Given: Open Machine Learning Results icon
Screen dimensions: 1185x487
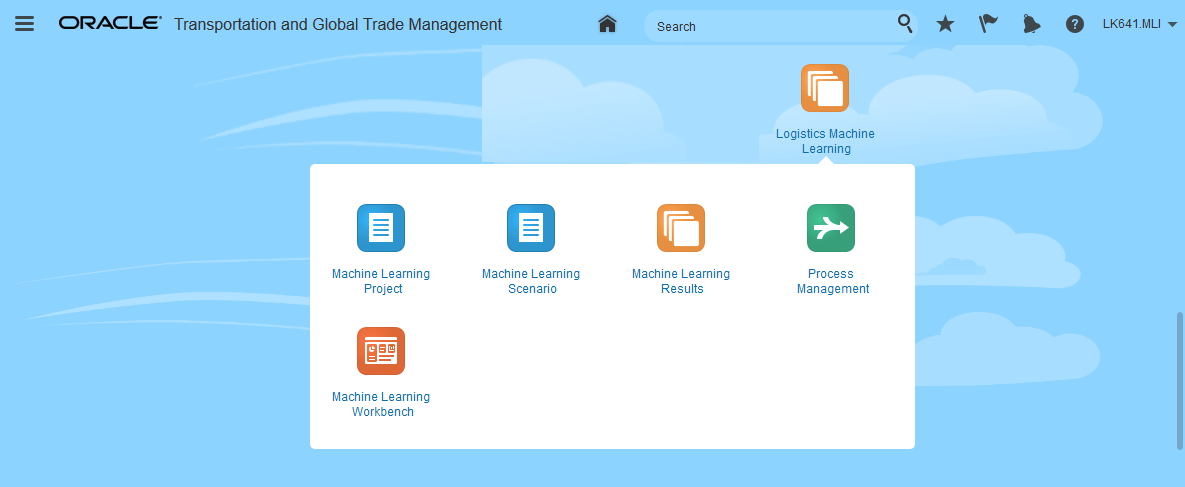Looking at the screenshot, I should point(681,228).
